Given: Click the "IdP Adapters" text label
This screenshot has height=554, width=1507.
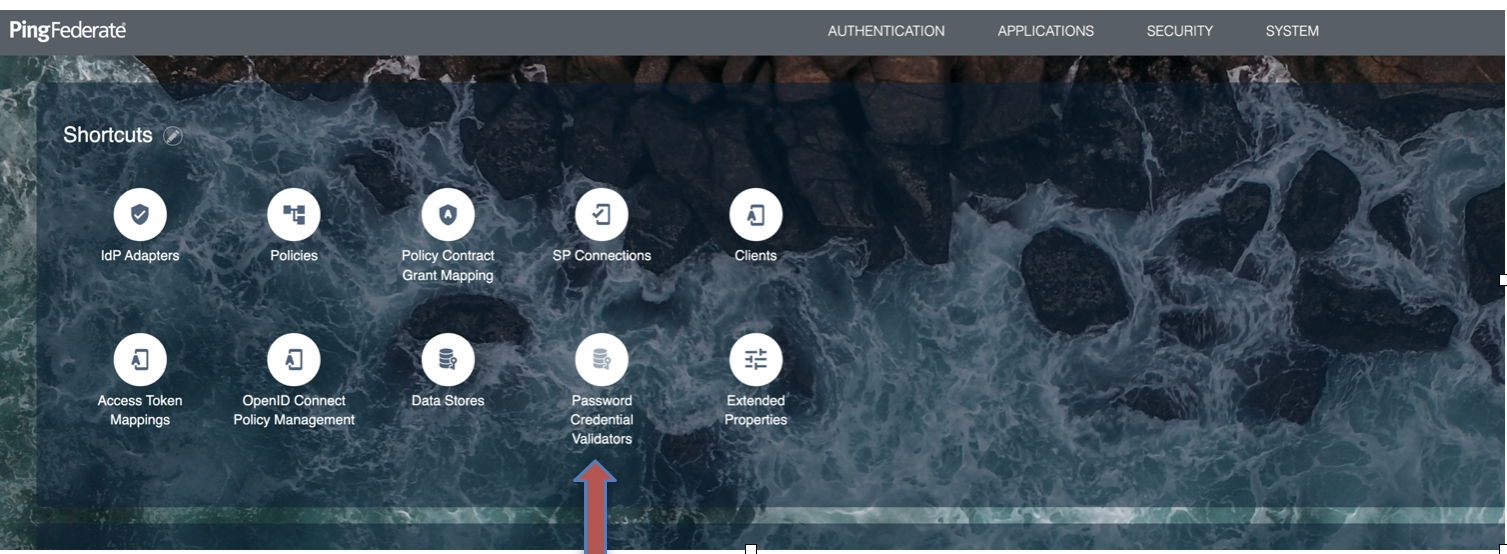Looking at the screenshot, I should click(140, 256).
